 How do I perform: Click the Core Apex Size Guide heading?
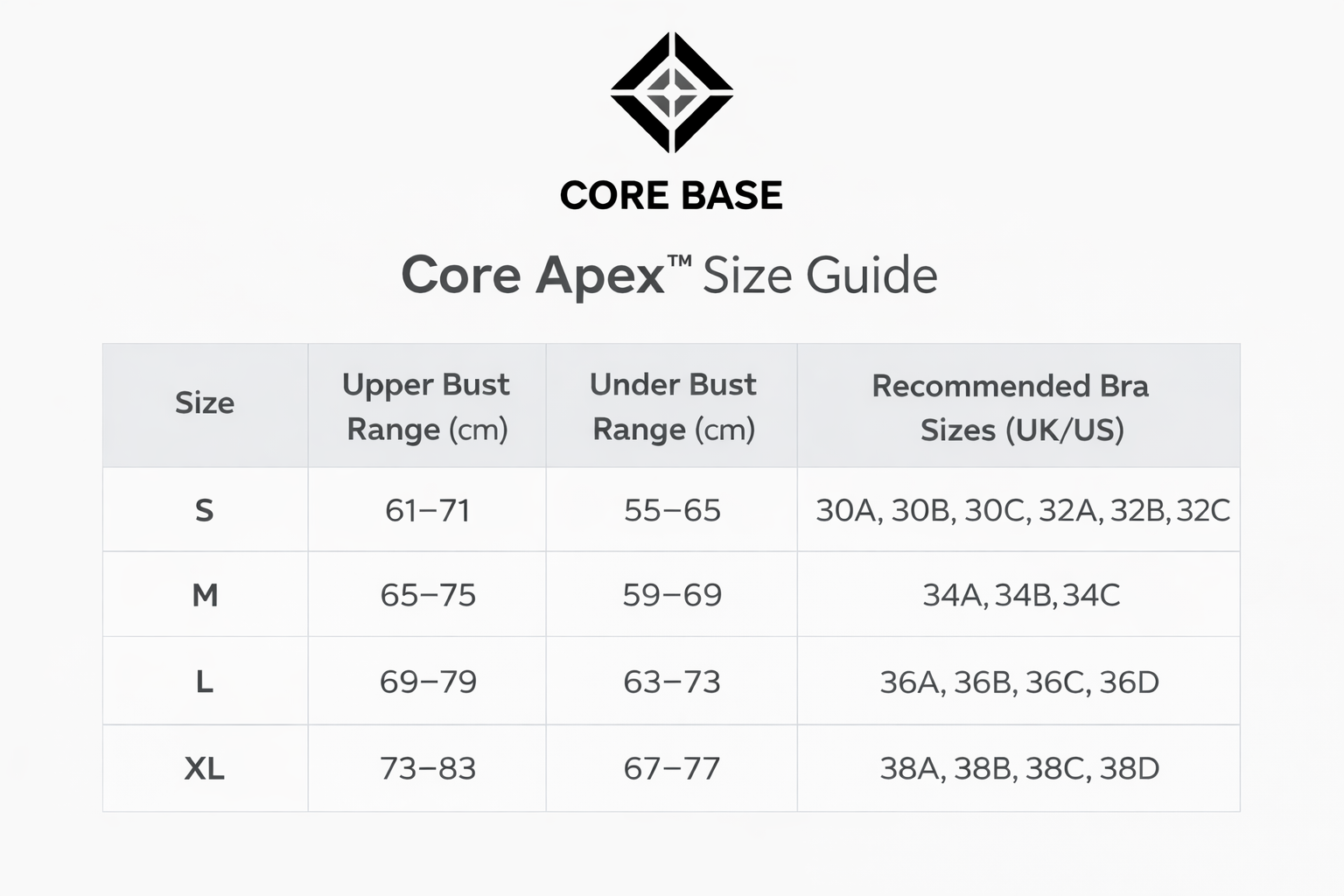point(669,275)
